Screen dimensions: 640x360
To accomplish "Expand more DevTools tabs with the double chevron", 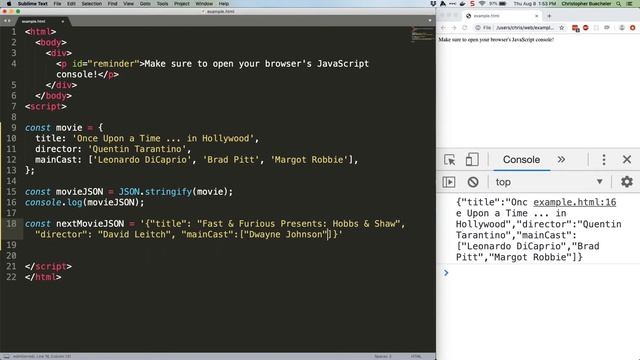I will coord(561,159).
